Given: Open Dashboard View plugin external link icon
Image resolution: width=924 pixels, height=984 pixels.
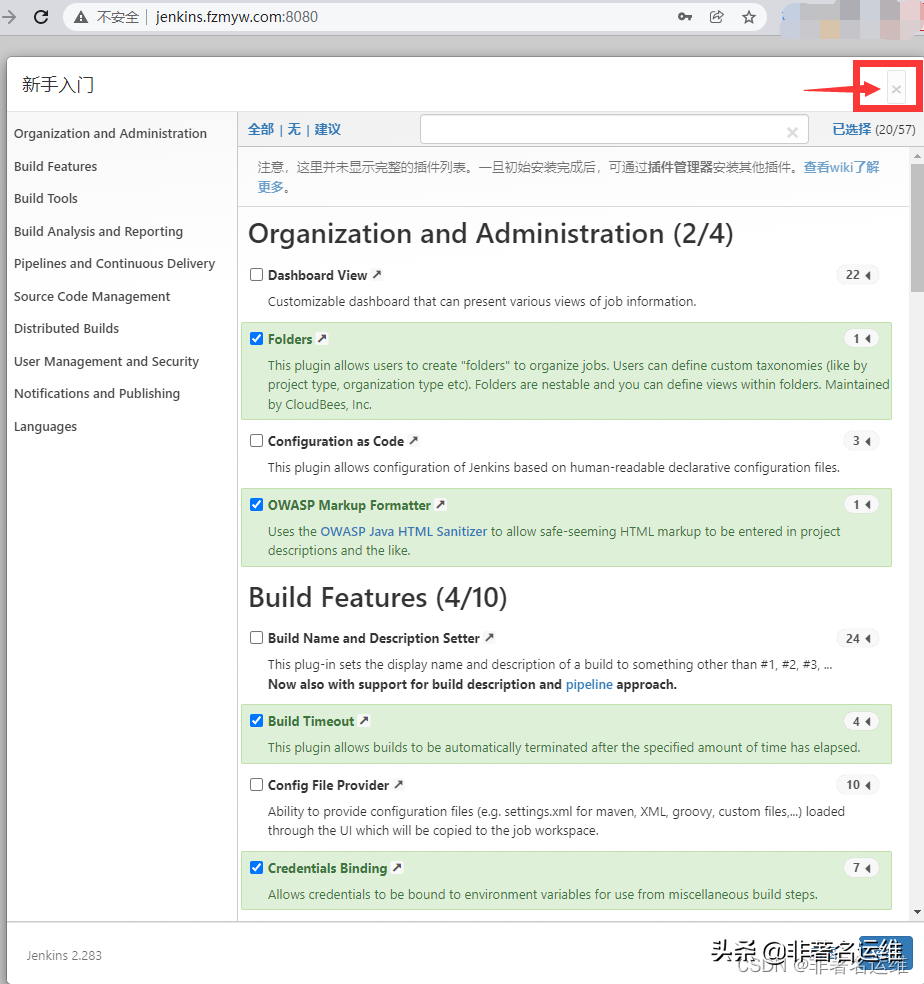Looking at the screenshot, I should click(377, 274).
